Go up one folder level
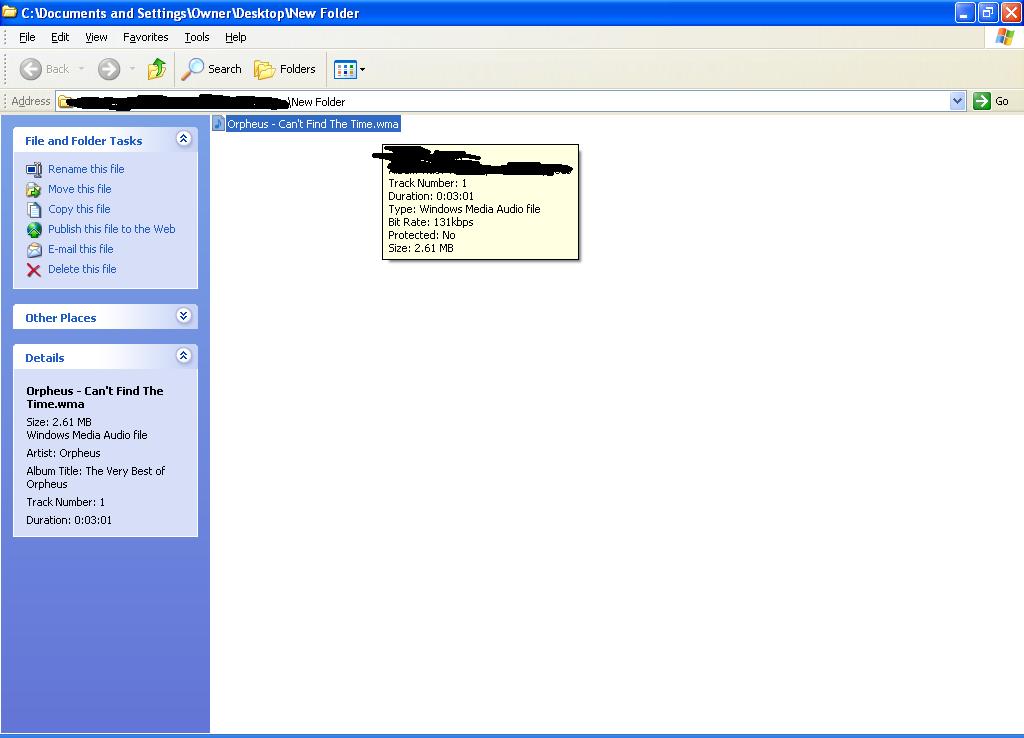The height and width of the screenshot is (738, 1024). click(157, 69)
